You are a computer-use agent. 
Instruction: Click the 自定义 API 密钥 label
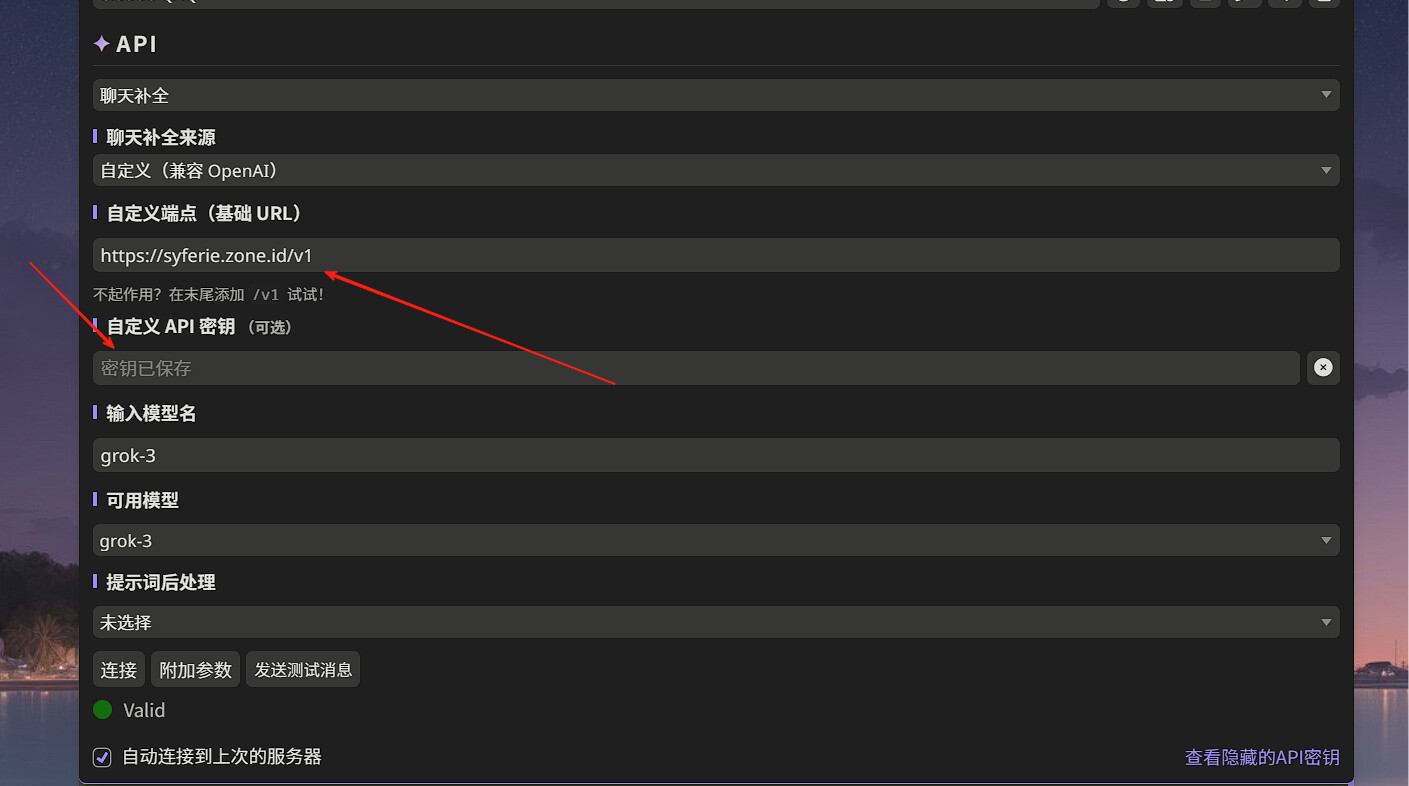click(x=171, y=327)
